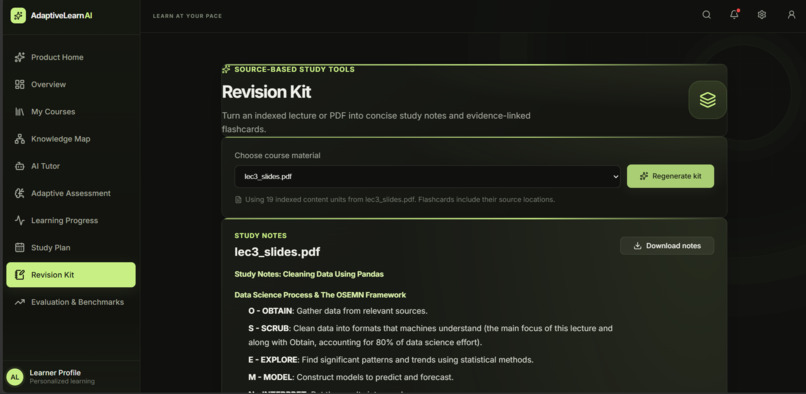806x394 pixels.
Task: Click sparkle icon next to Source-Based Study Tools
Action: click(x=226, y=69)
